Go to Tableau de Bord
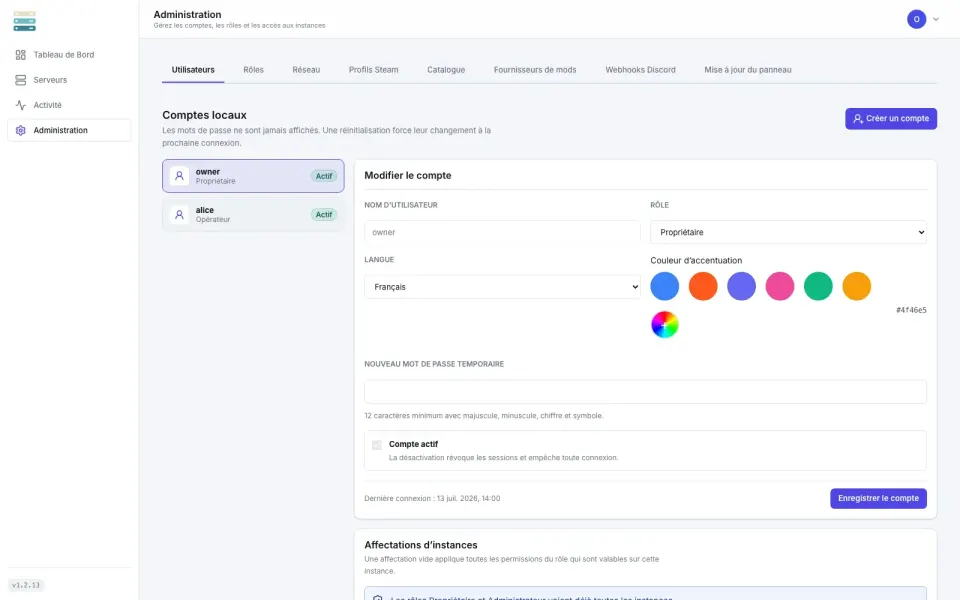960x600 pixels. coord(69,55)
